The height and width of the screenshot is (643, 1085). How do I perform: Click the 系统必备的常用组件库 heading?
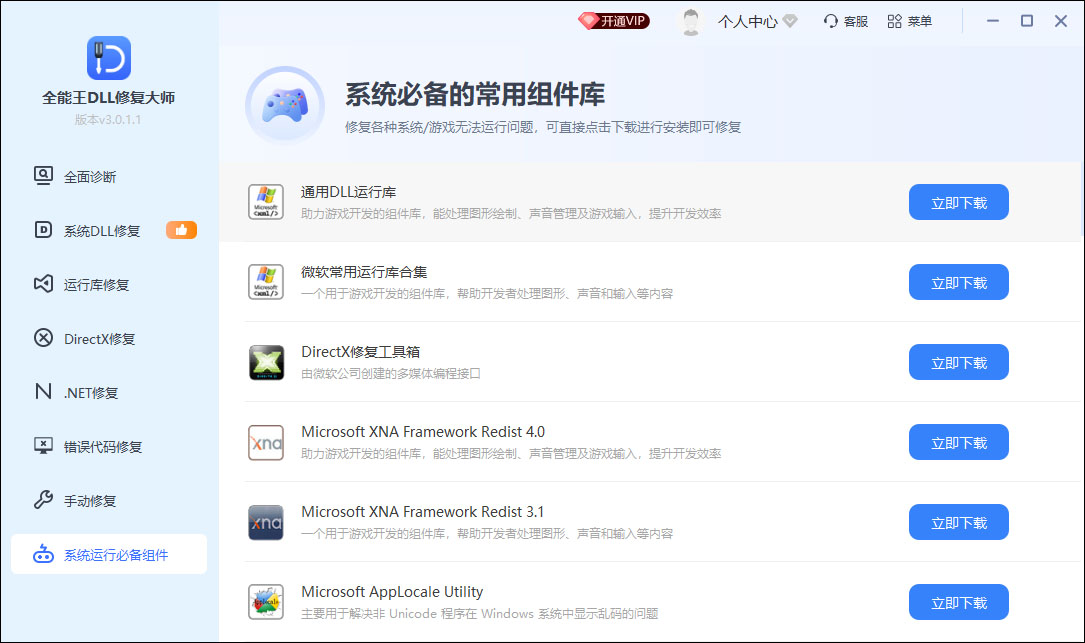tap(475, 95)
